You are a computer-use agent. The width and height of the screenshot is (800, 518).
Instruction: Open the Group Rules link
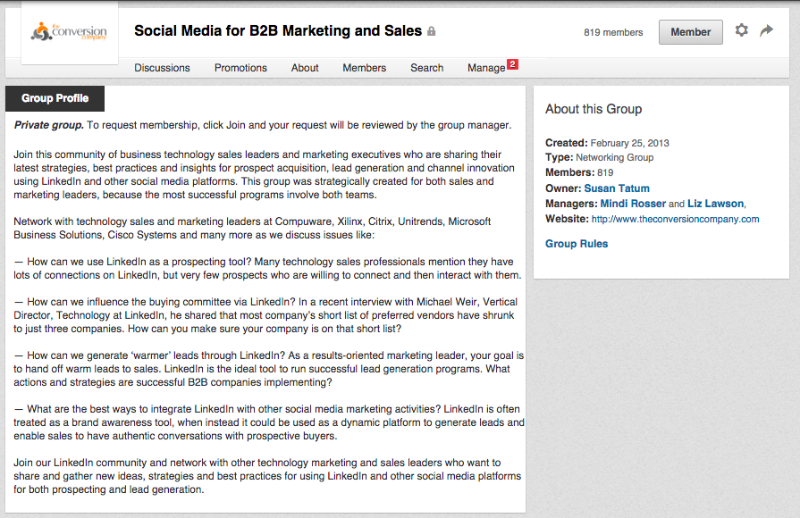[x=577, y=243]
